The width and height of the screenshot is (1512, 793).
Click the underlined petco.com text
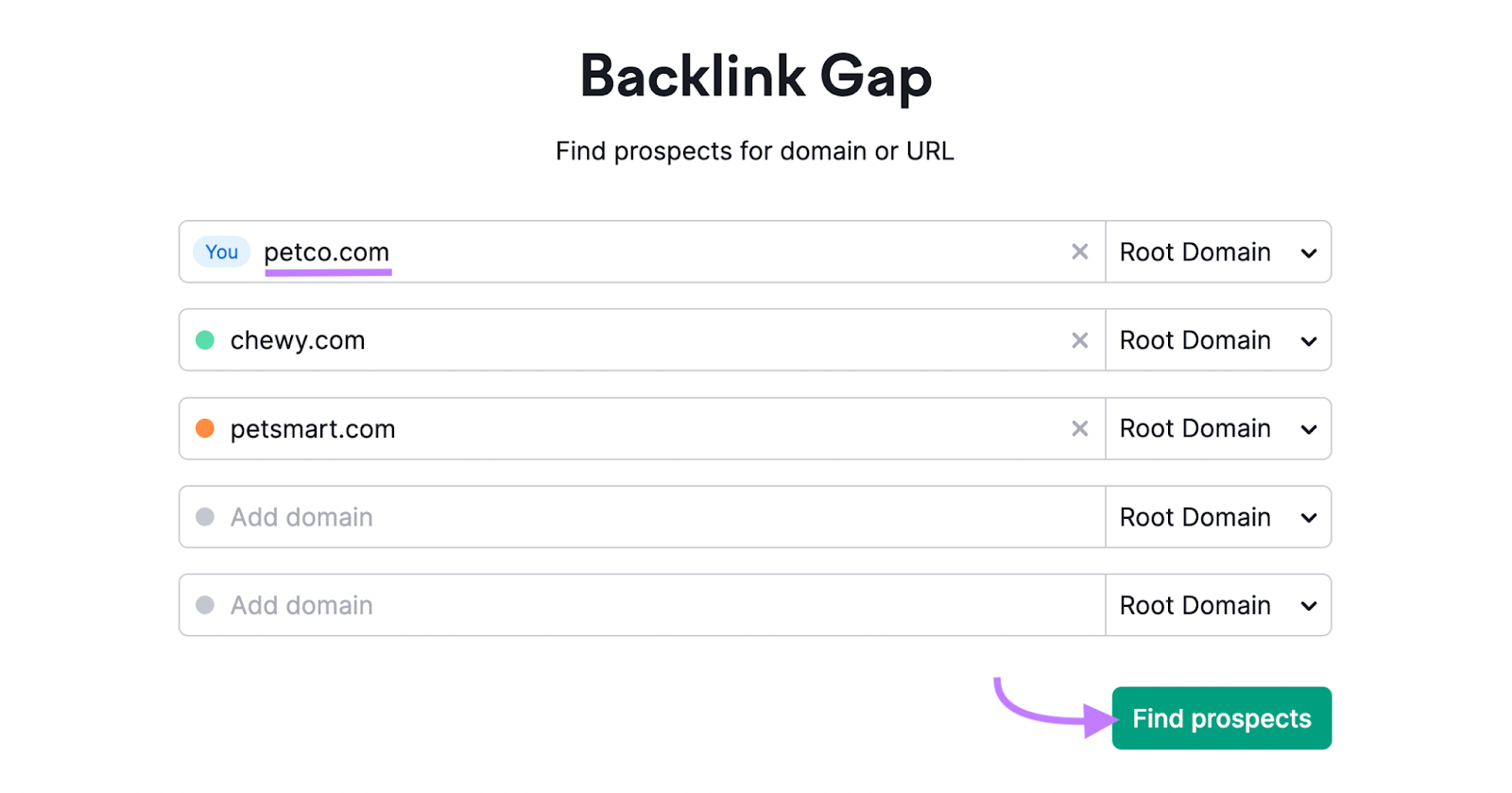click(x=327, y=252)
